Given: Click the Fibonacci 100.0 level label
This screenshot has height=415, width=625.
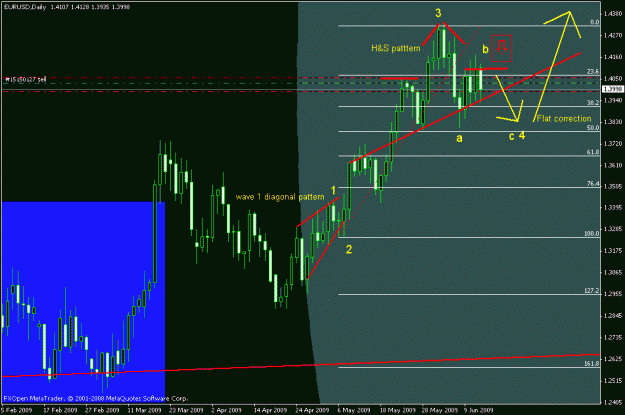Looking at the screenshot, I should (x=592, y=233).
